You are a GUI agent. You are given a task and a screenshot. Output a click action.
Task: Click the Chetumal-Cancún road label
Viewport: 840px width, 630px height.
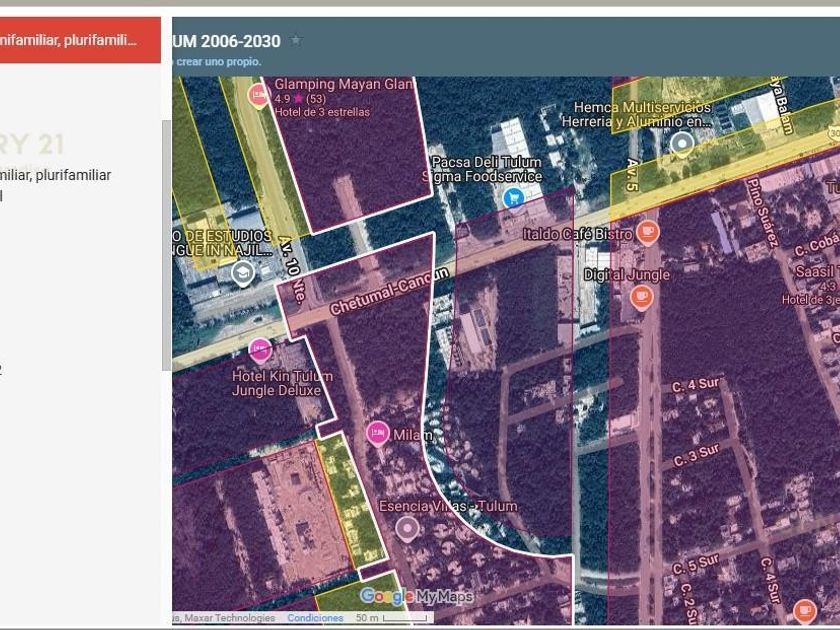pyautogui.click(x=389, y=290)
